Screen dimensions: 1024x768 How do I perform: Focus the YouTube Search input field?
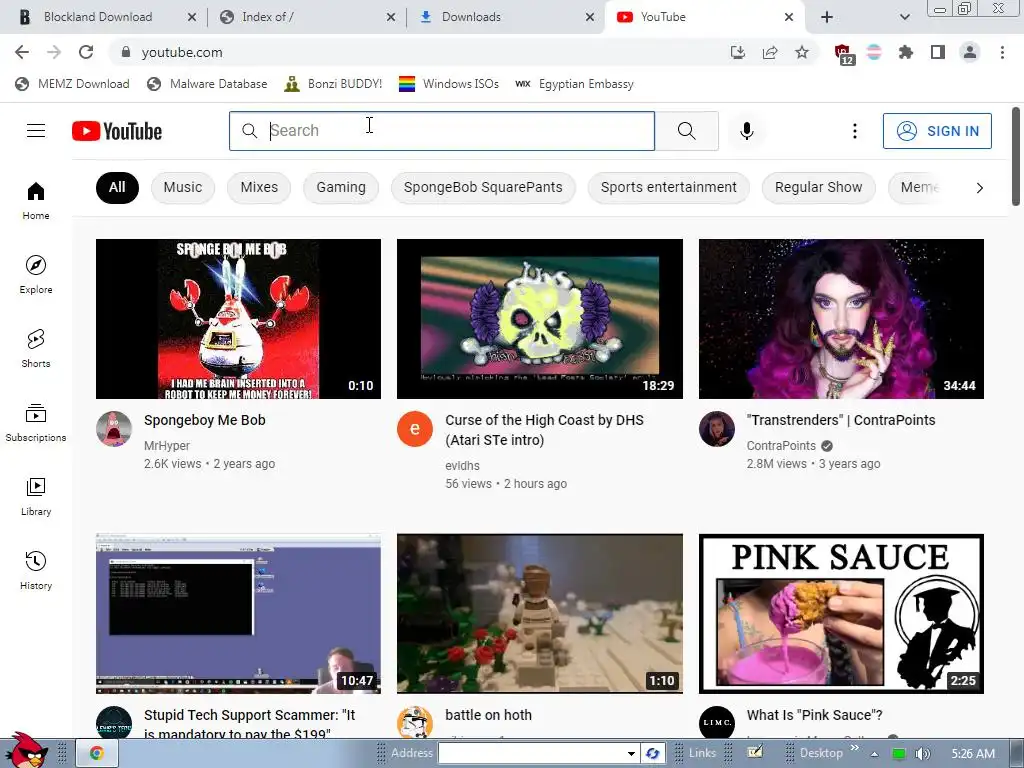click(x=442, y=131)
